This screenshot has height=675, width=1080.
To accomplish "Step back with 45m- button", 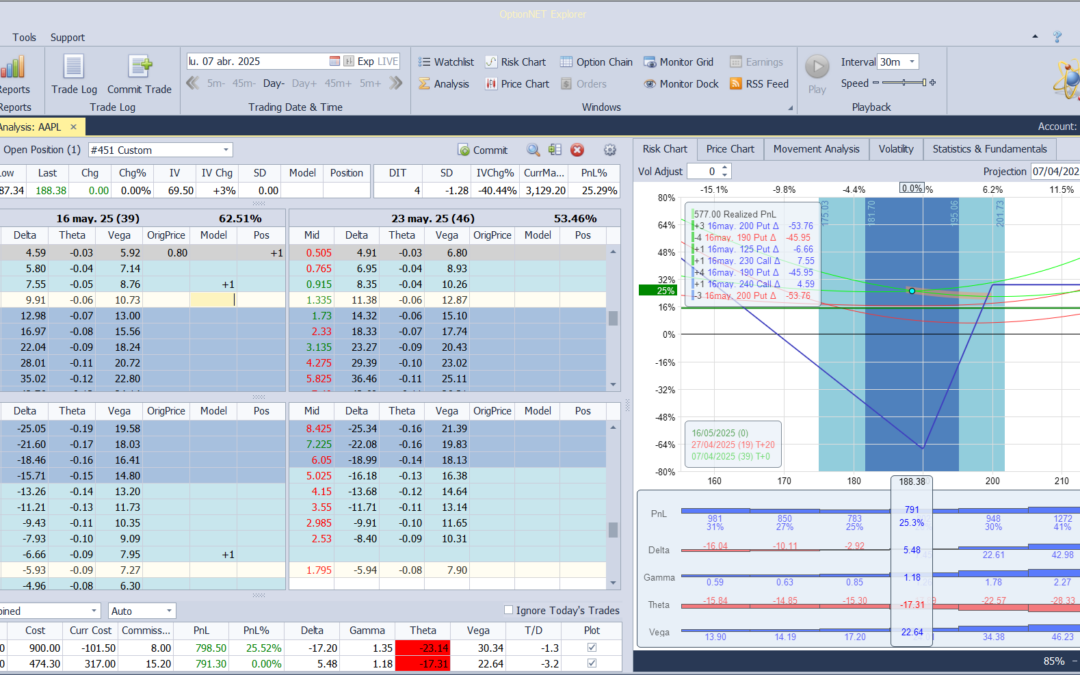I will point(244,83).
